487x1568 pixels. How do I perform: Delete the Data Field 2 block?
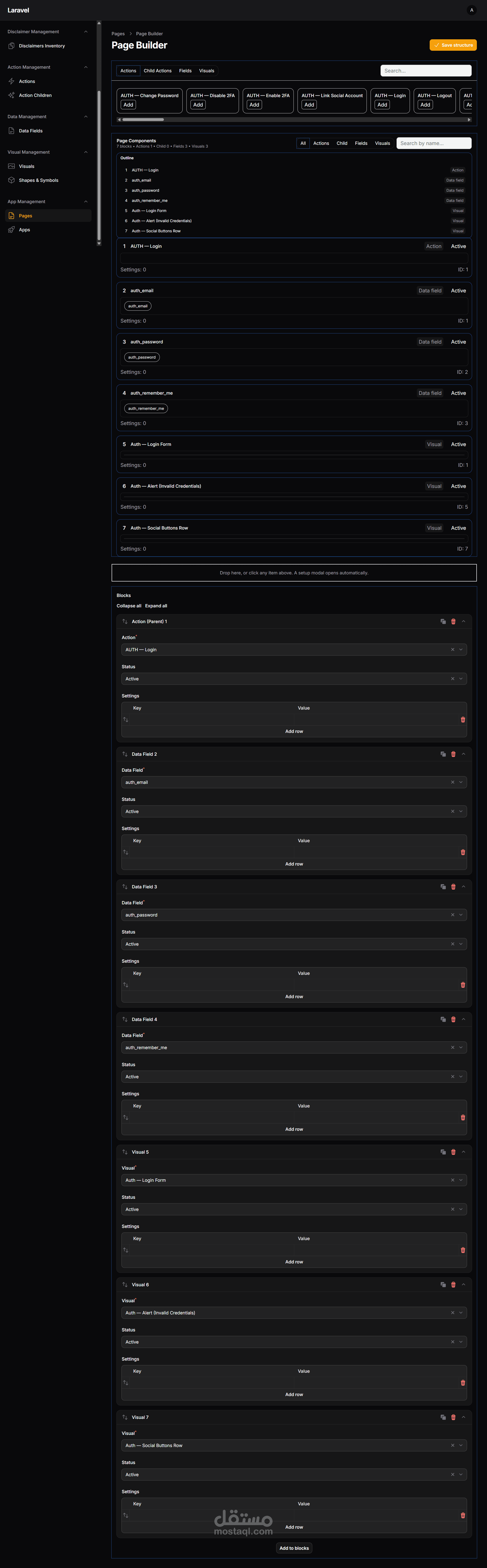453,754
